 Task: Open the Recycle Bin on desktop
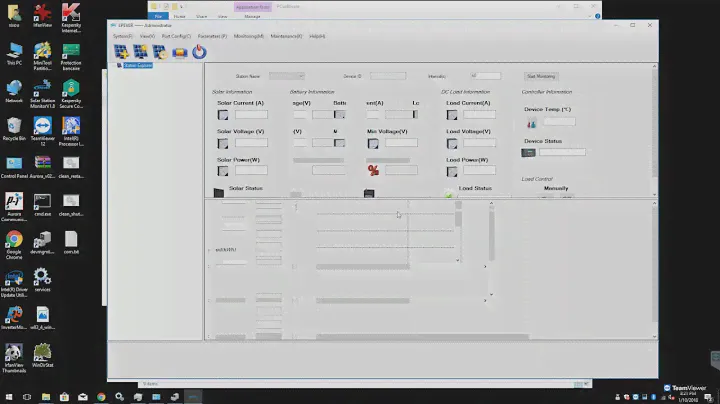coord(14,127)
